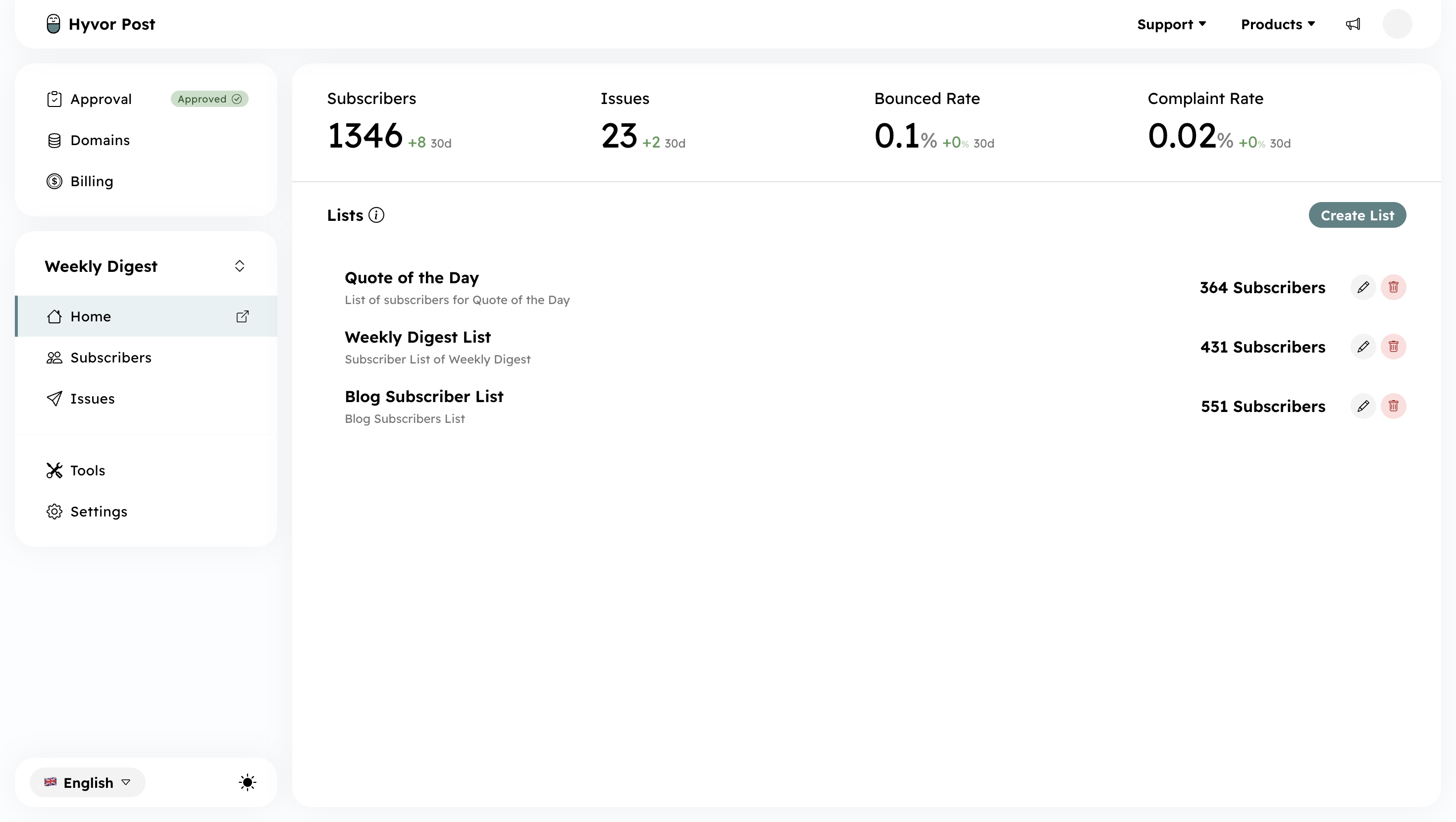Open the Products dropdown menu
Image resolution: width=1456 pixels, height=822 pixels.
pyautogui.click(x=1277, y=24)
